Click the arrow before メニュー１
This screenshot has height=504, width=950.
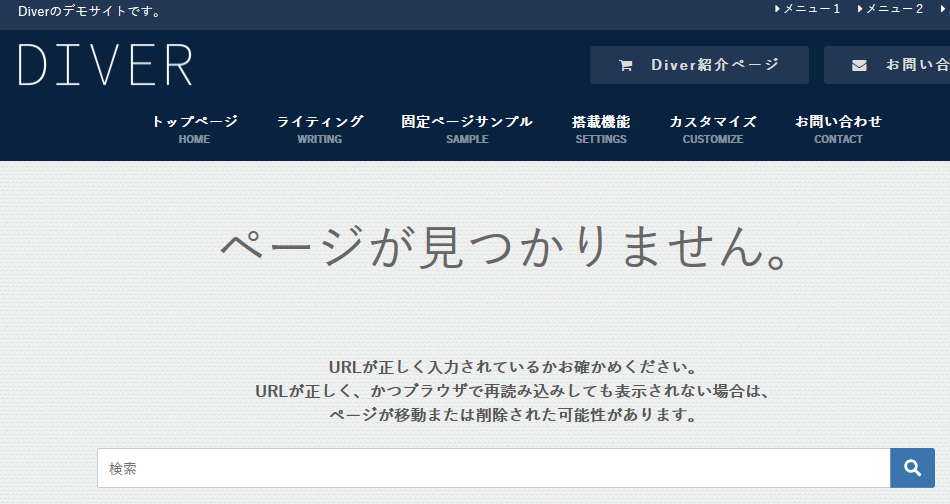tap(777, 9)
